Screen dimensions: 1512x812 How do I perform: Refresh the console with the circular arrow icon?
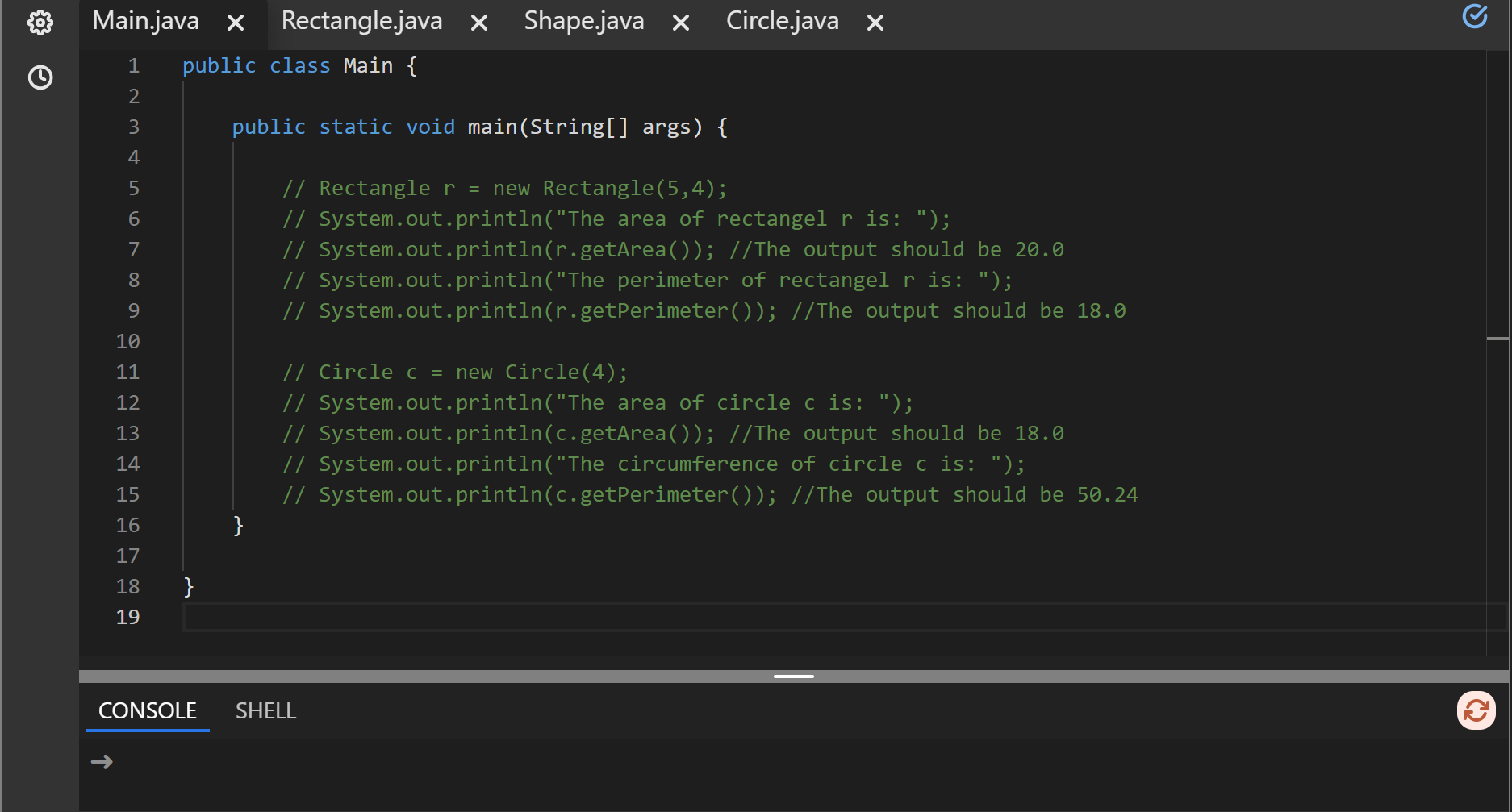(x=1476, y=711)
